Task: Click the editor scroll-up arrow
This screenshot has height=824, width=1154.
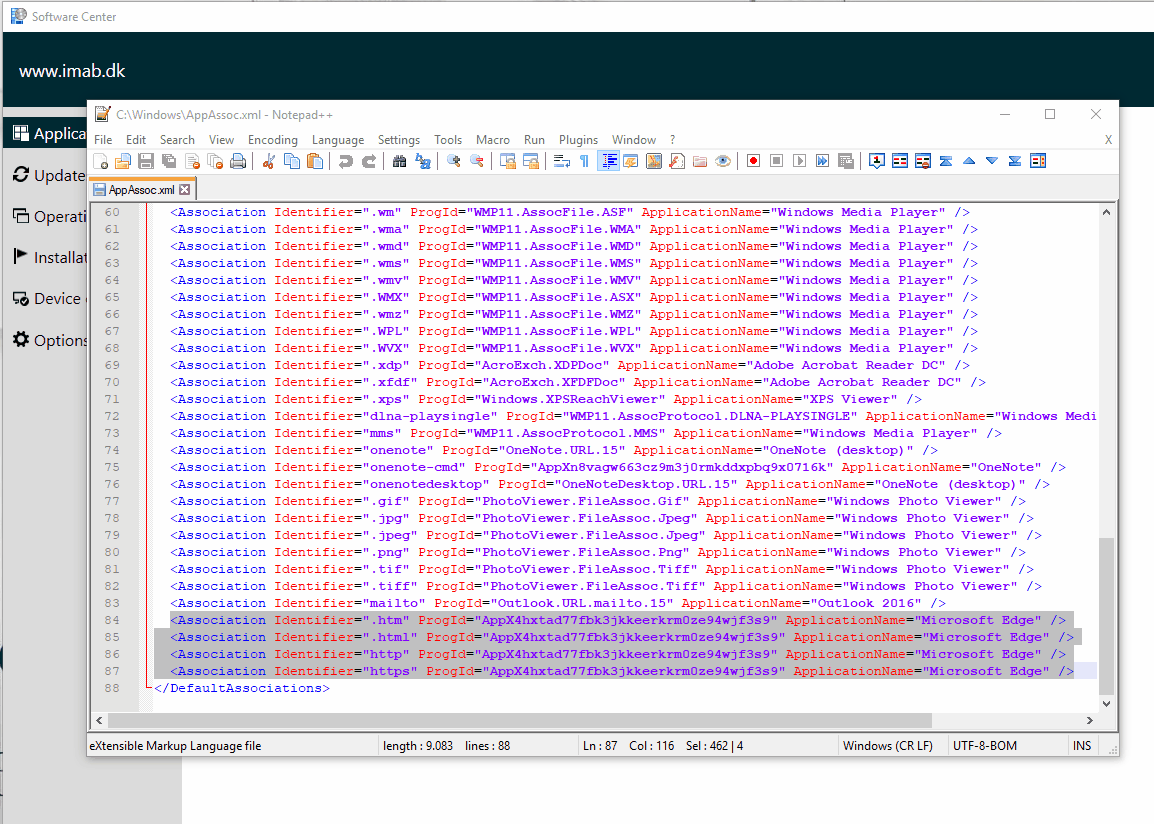Action: click(x=1106, y=212)
